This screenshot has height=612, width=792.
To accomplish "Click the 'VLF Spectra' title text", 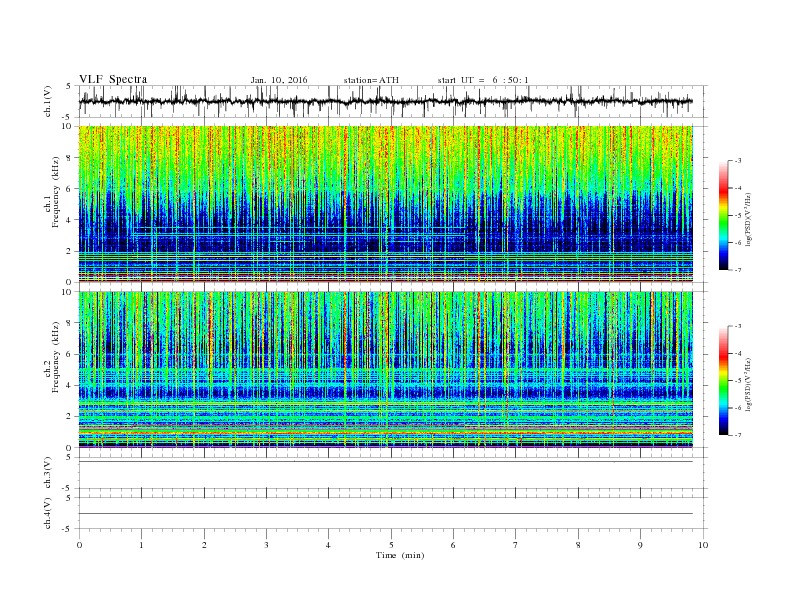I will pyautogui.click(x=113, y=79).
